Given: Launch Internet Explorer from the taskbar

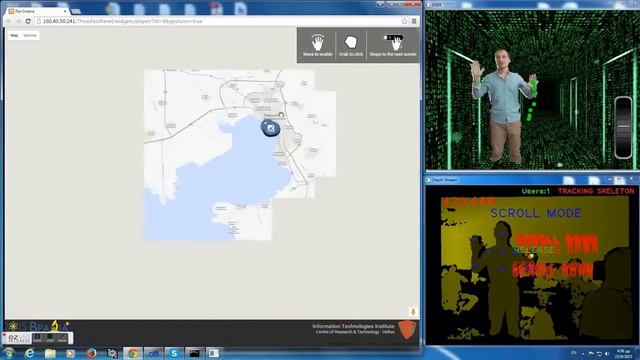Looking at the screenshot, I should tap(29, 353).
